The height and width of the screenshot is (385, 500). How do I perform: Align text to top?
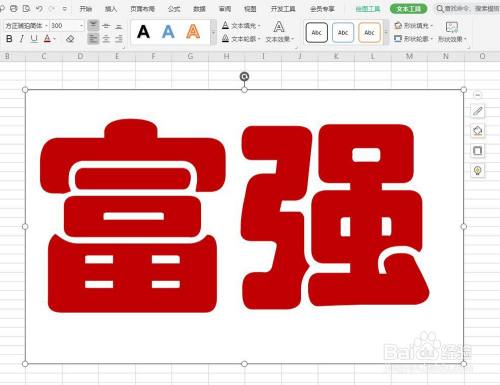click(93, 26)
